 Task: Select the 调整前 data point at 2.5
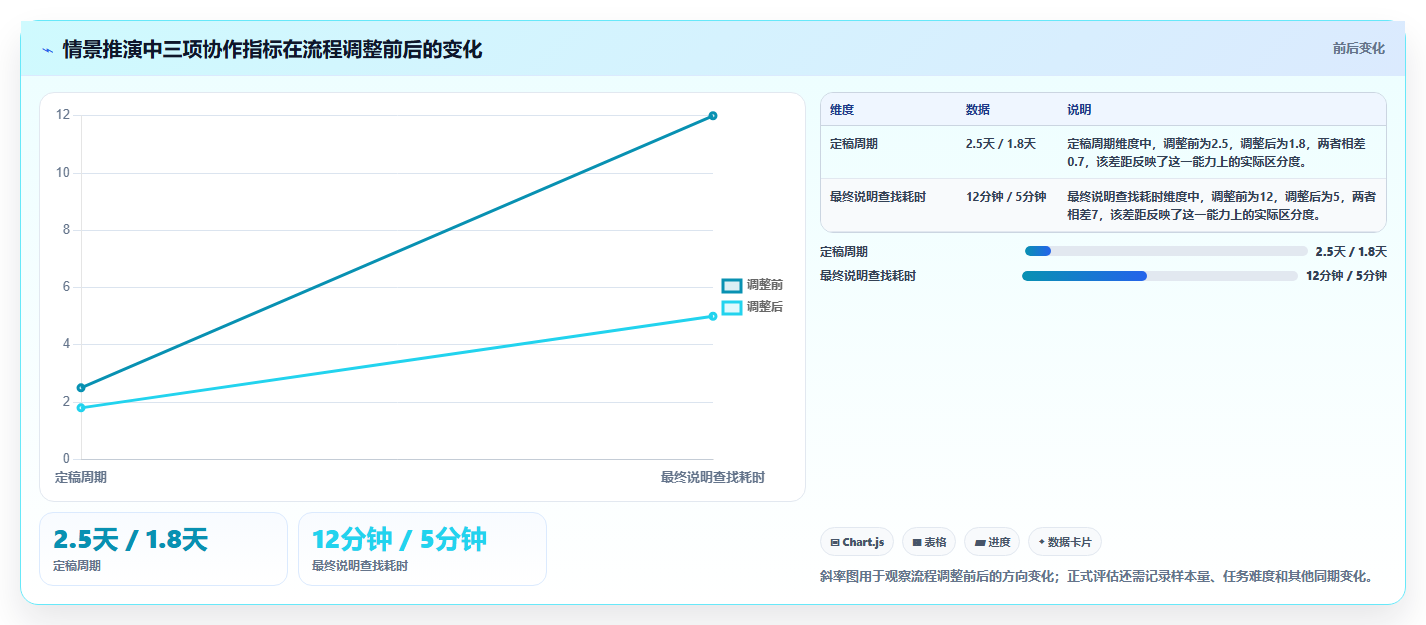(x=81, y=388)
